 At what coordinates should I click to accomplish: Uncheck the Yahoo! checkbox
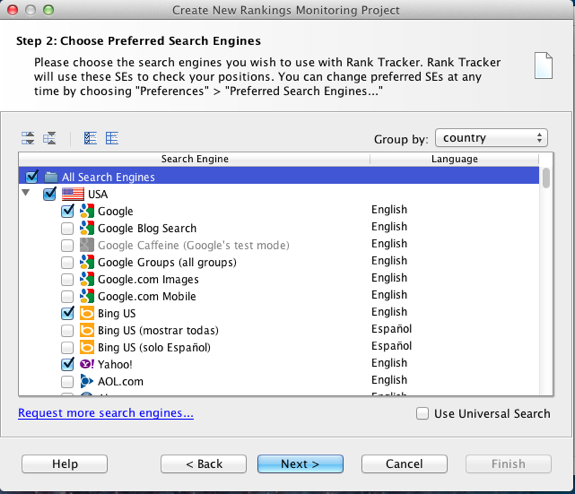(67, 364)
